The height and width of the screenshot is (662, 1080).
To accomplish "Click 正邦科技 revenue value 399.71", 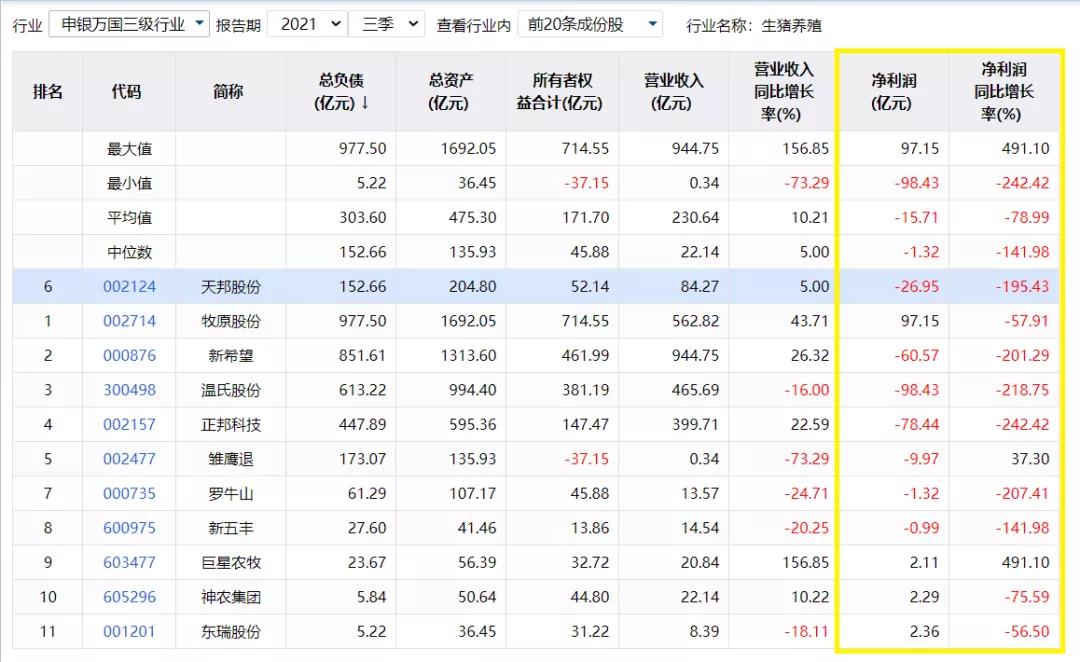I will [x=695, y=424].
